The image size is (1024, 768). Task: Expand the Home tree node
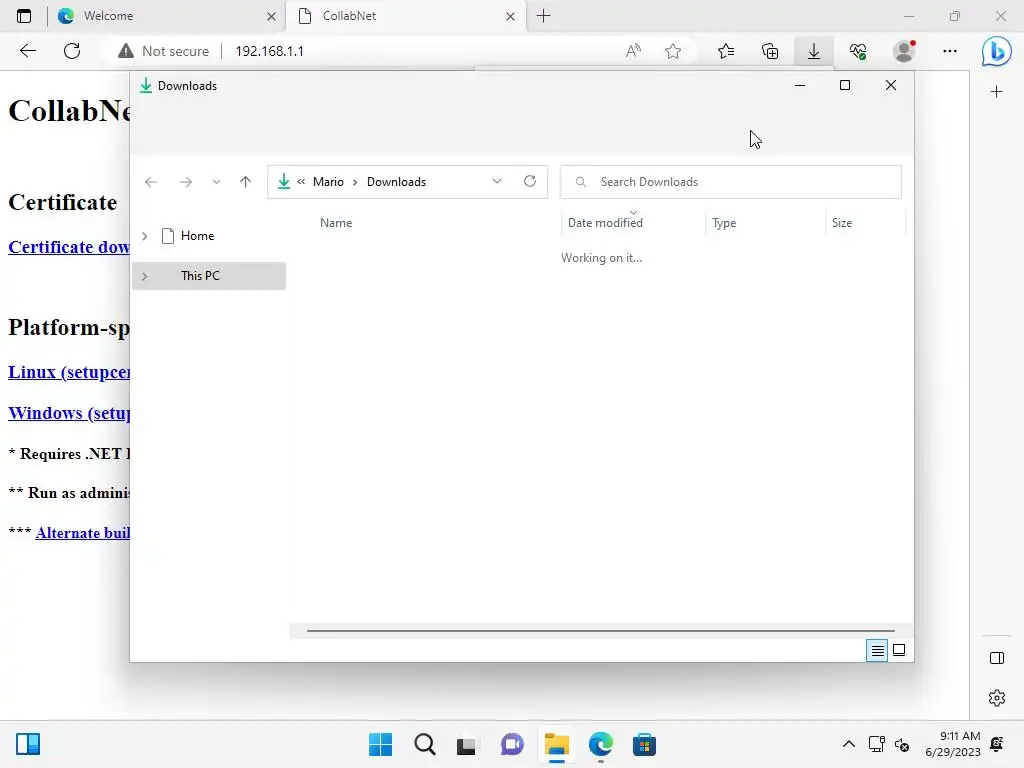coord(144,236)
